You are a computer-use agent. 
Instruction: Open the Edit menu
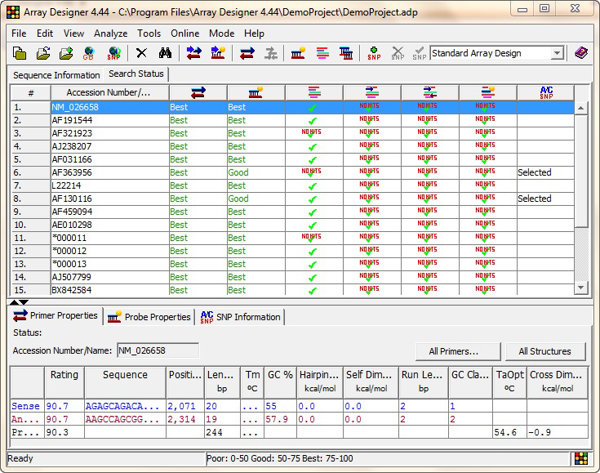pos(45,34)
